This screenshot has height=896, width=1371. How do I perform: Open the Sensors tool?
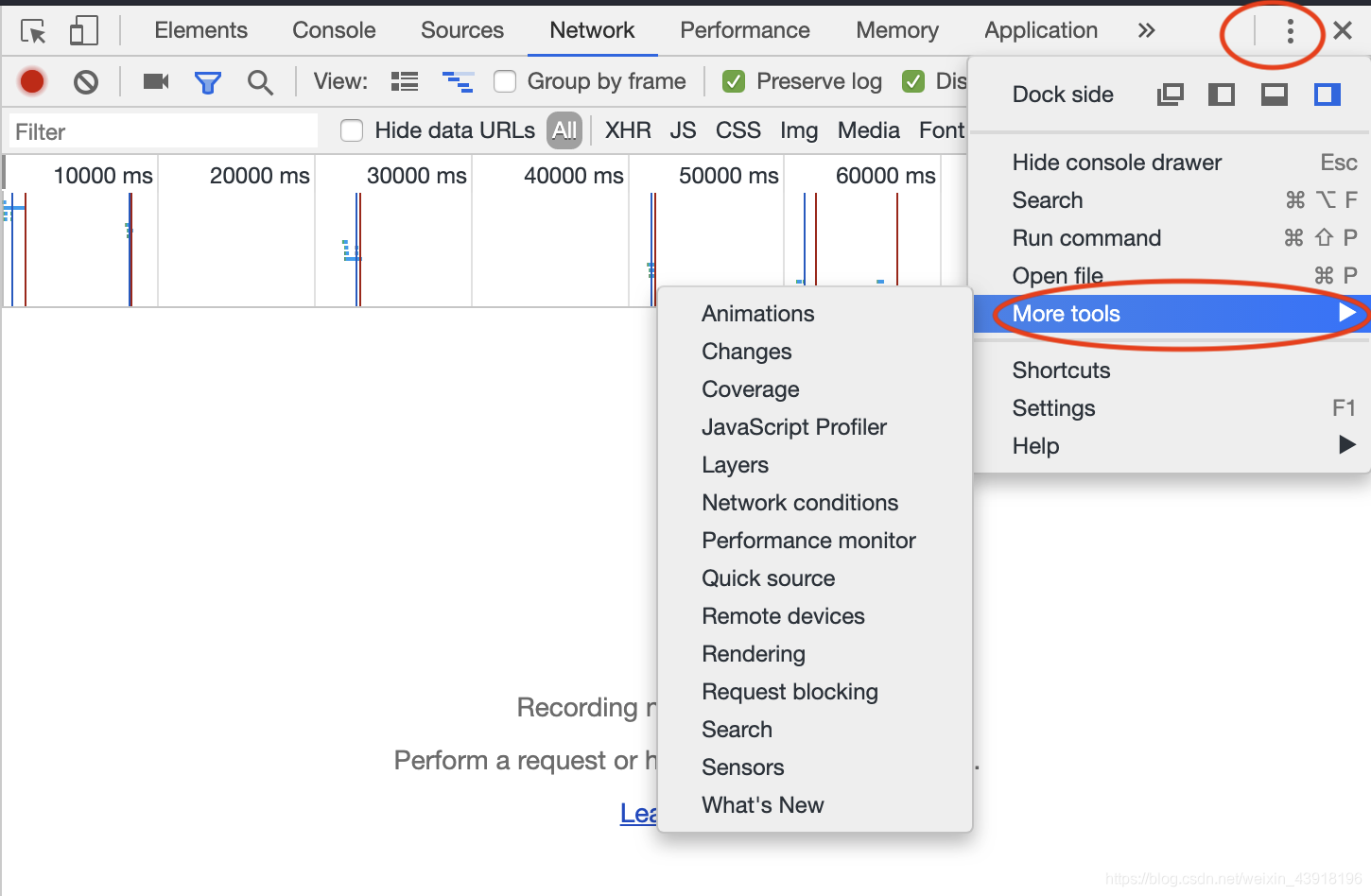[815, 767]
